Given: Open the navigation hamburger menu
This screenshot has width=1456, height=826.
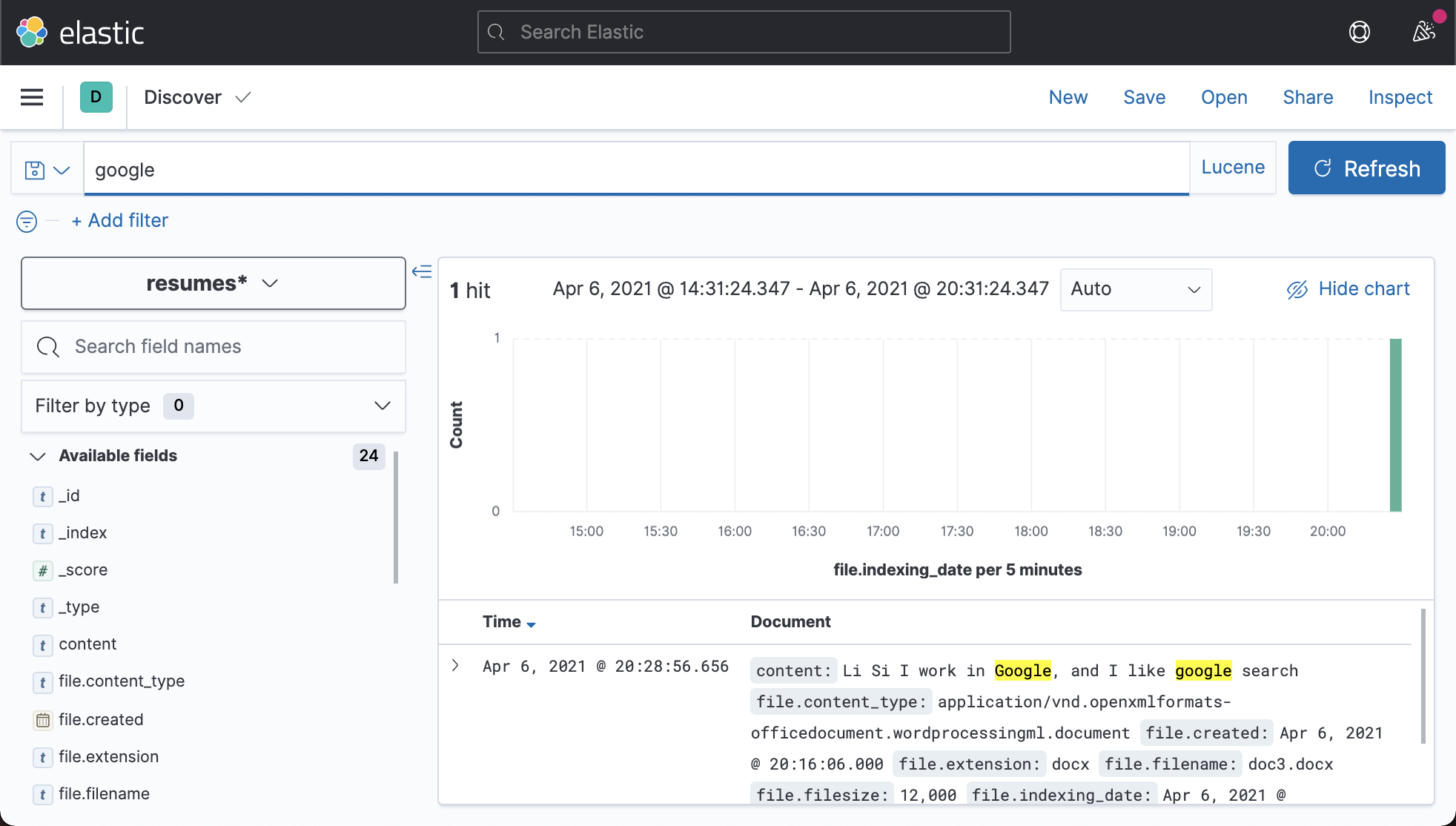Looking at the screenshot, I should (31, 97).
